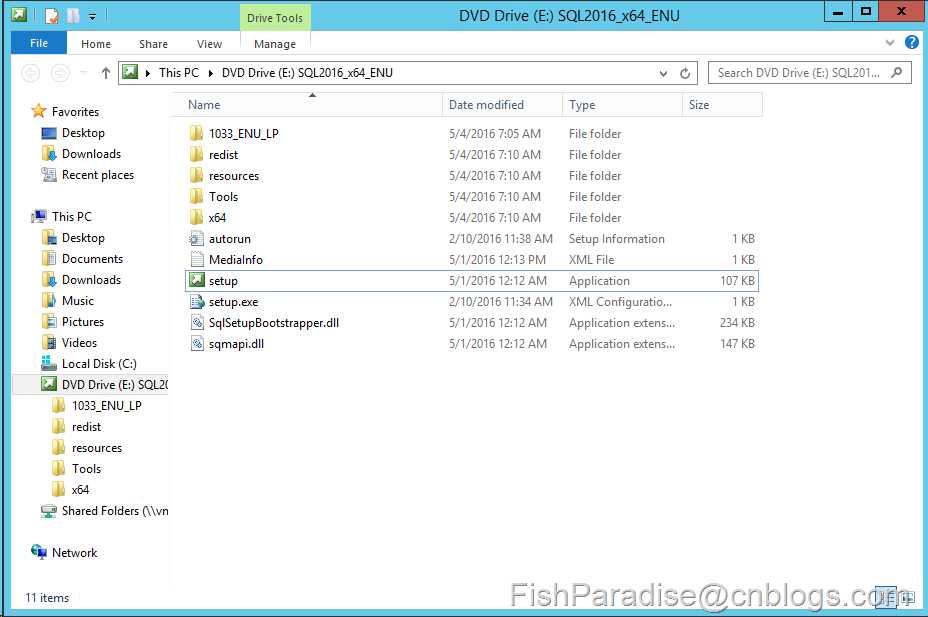Select the x64 folder icon in file list
Viewport: 928px width, 617px height.
point(196,217)
